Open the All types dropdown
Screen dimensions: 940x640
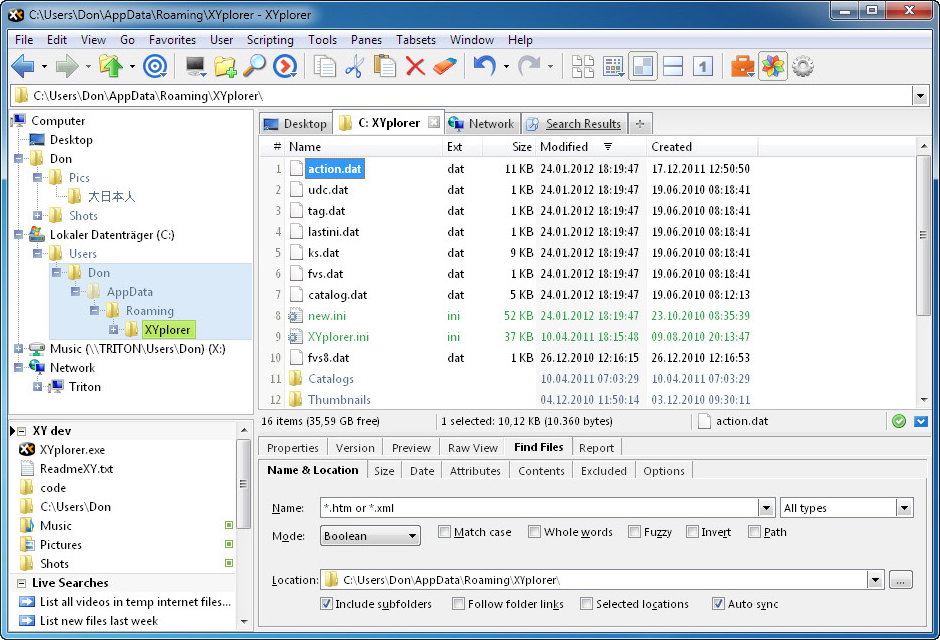(905, 508)
